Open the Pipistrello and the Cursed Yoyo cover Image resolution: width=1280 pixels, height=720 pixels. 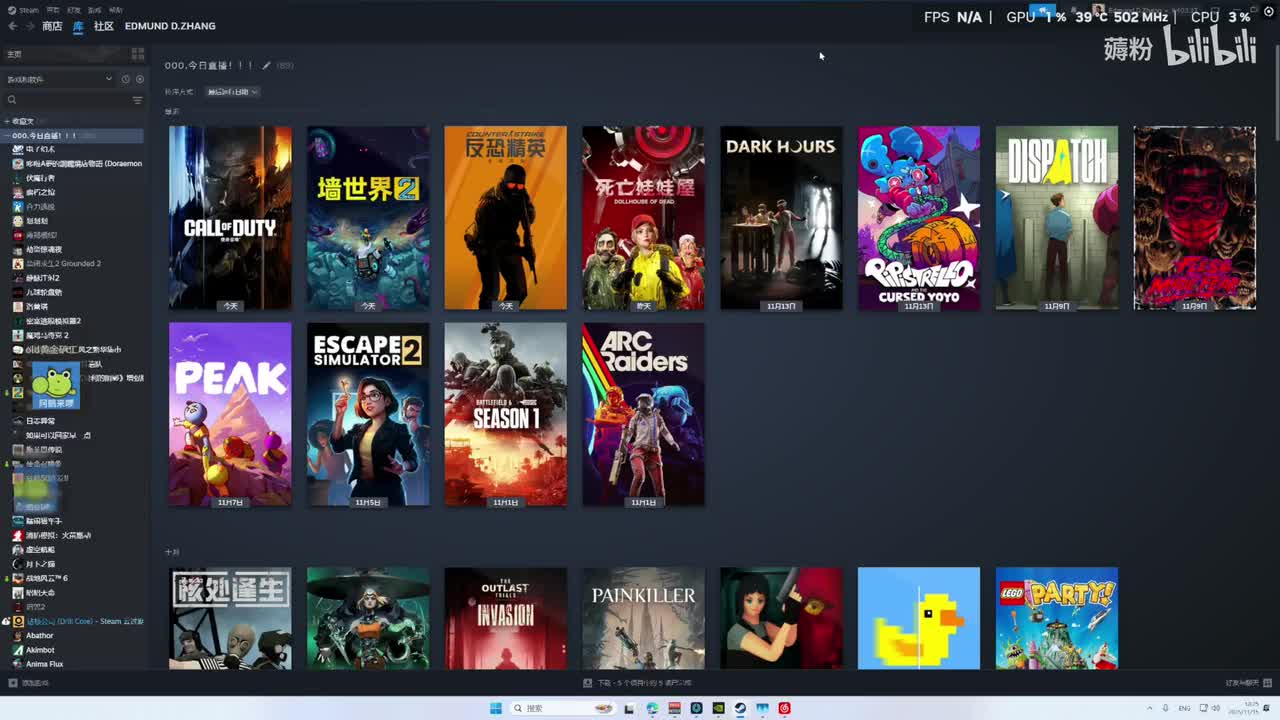tap(919, 217)
